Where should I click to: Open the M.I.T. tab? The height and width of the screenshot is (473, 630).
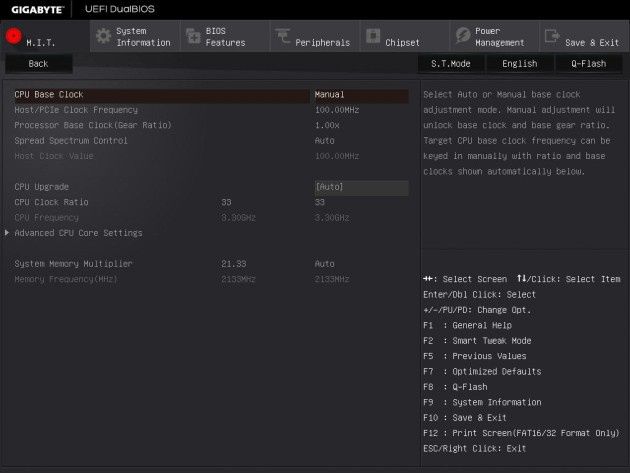(x=45, y=36)
